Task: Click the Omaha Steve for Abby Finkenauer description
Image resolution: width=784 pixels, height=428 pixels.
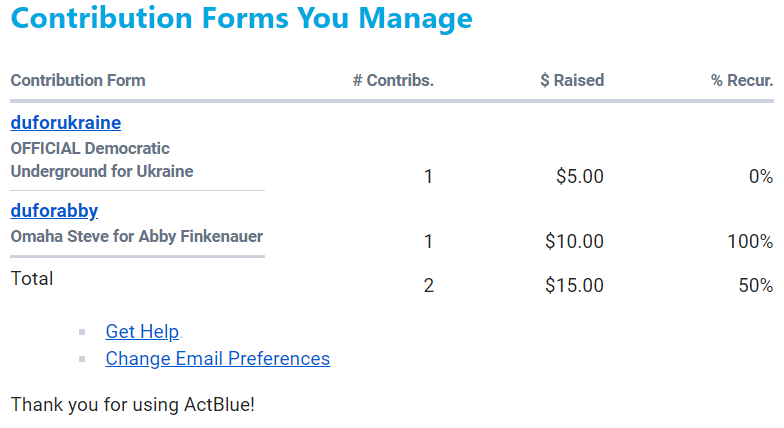Action: click(137, 237)
